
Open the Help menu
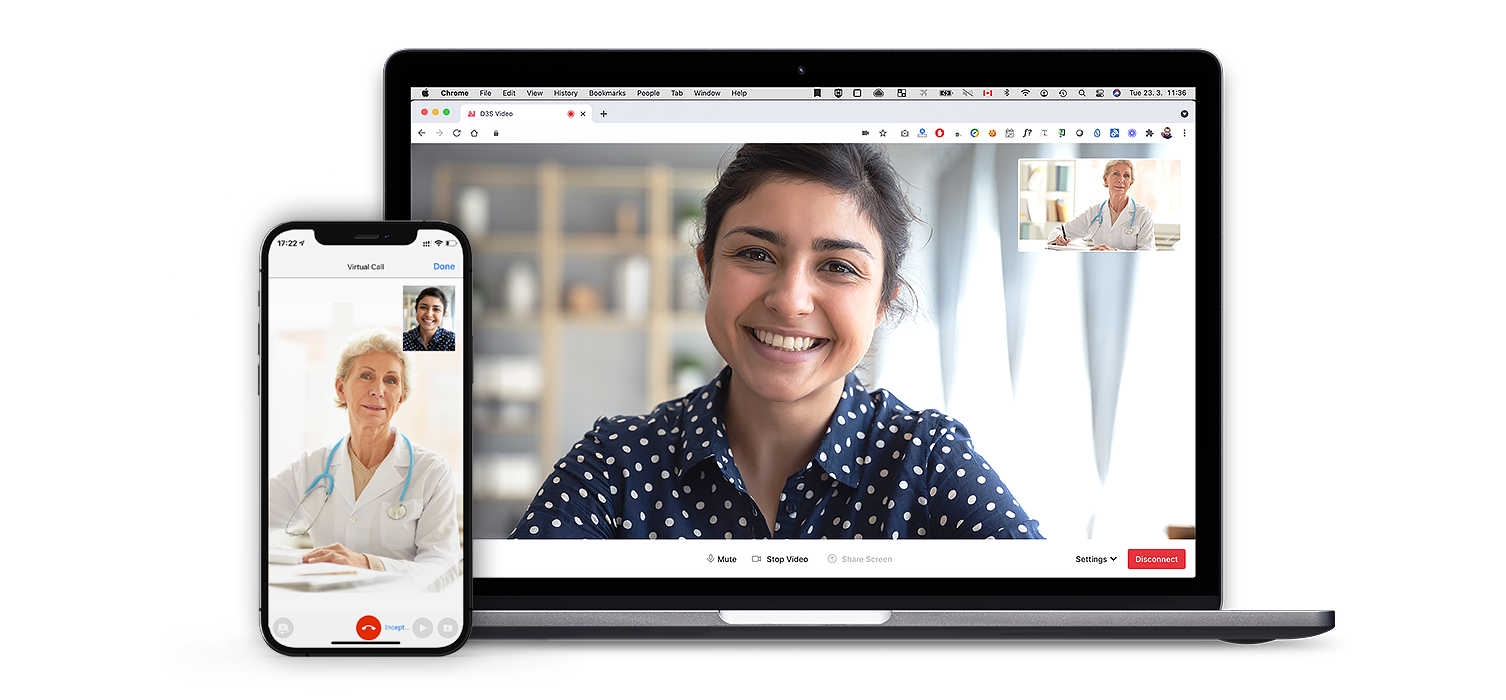point(739,93)
